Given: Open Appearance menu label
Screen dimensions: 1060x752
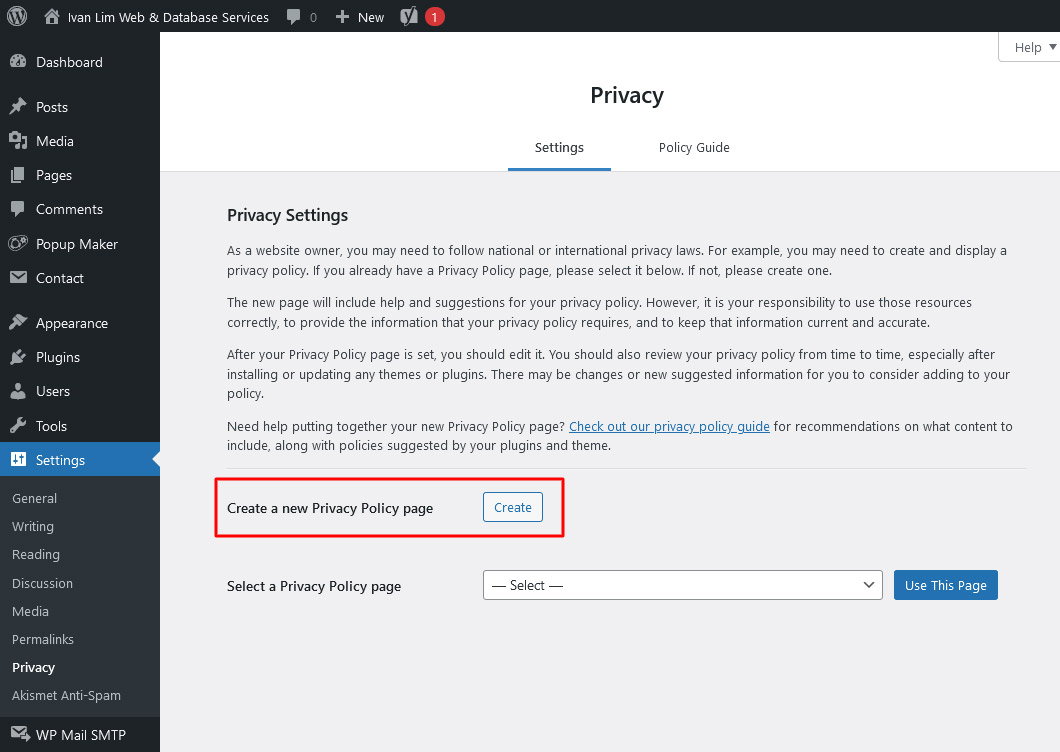Looking at the screenshot, I should (x=72, y=323).
